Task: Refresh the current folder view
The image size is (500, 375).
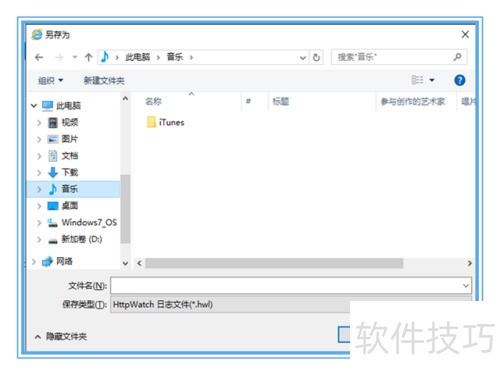Action: (x=316, y=58)
